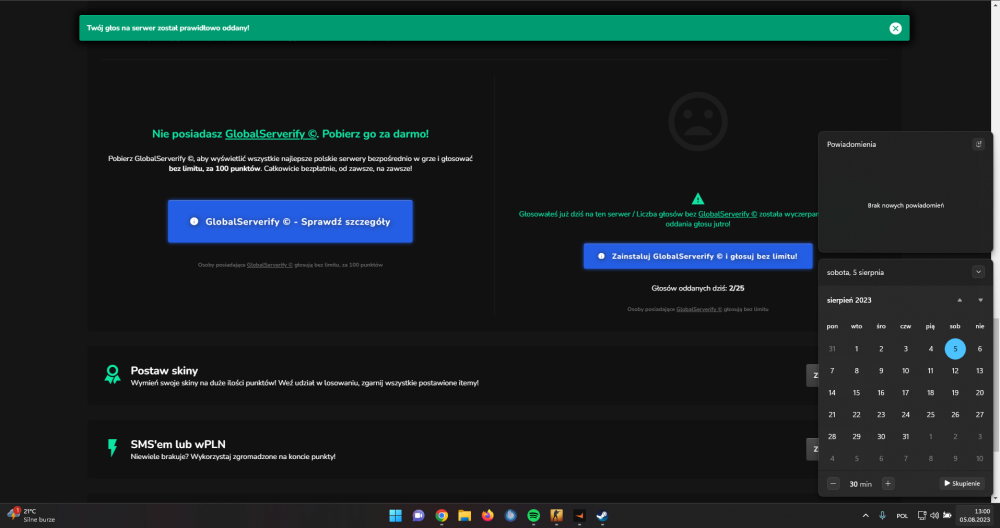Open the Teams Chat taskbar icon
The image size is (1000, 528).
(x=418, y=515)
